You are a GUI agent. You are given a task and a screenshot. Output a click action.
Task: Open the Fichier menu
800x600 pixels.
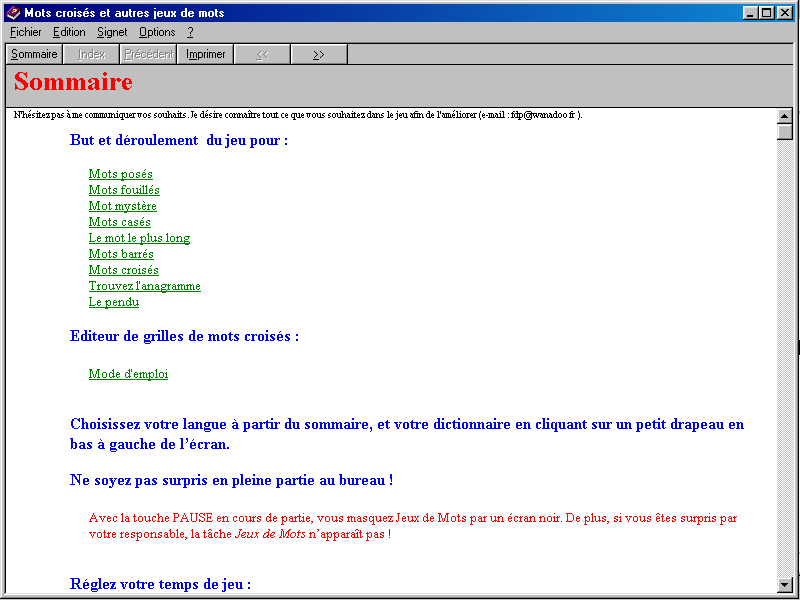pos(25,32)
